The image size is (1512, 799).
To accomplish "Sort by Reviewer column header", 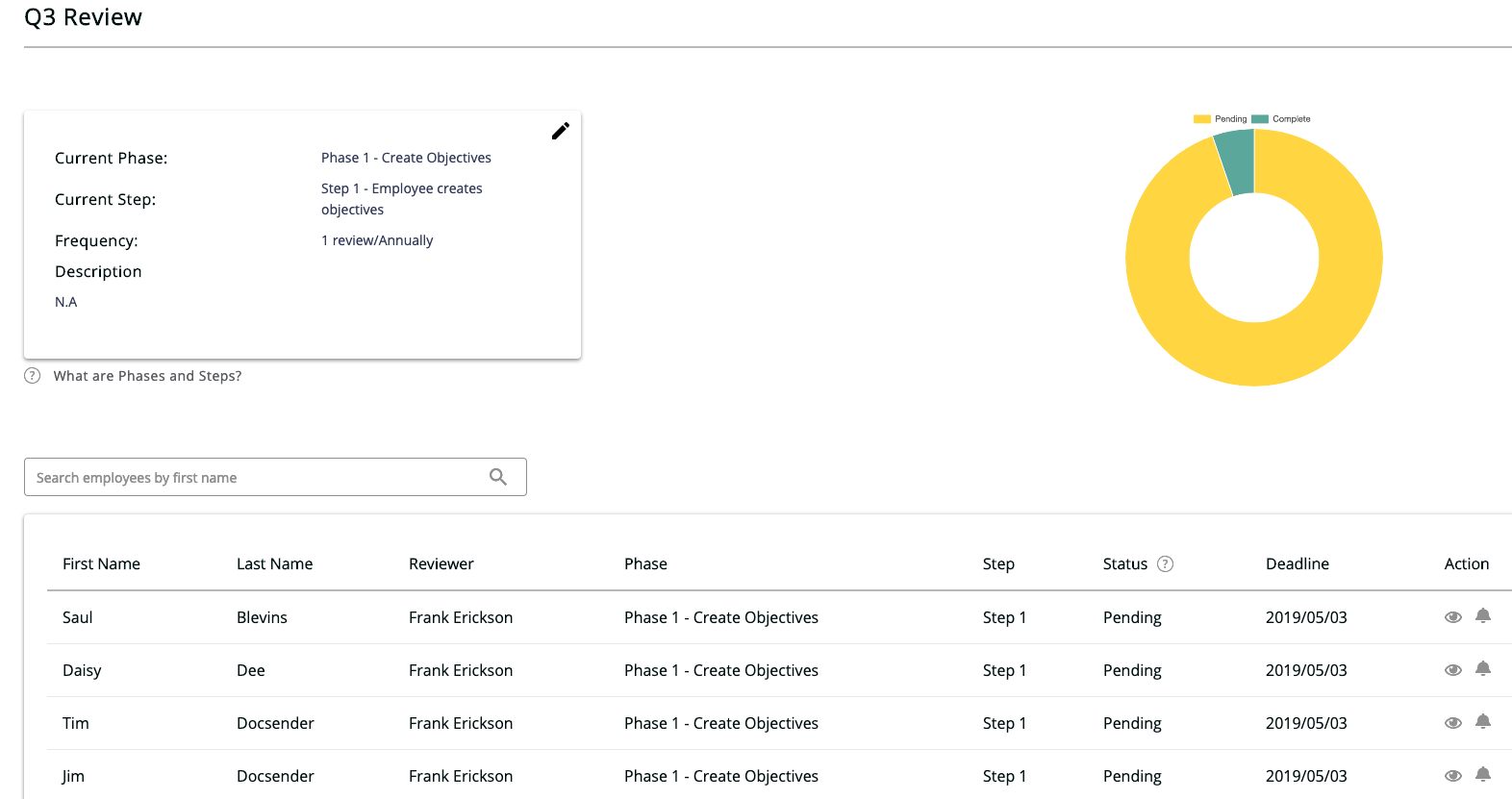I will 441,564.
